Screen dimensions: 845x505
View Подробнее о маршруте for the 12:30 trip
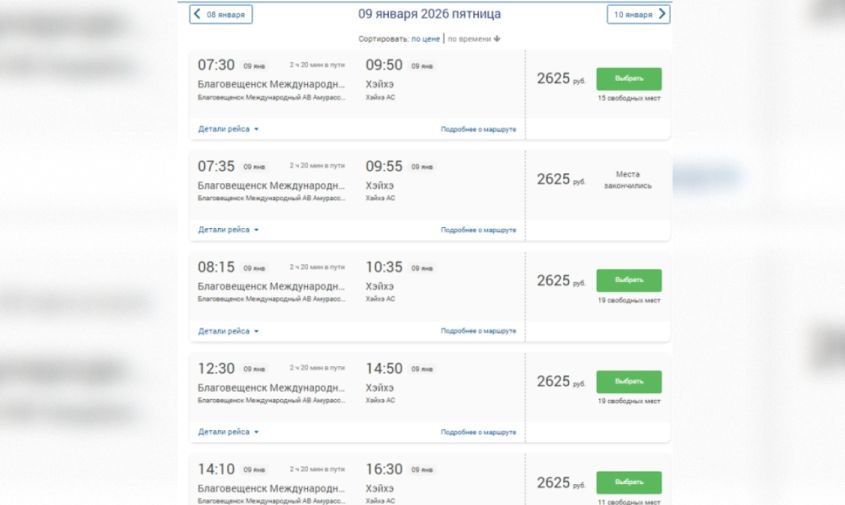click(478, 432)
